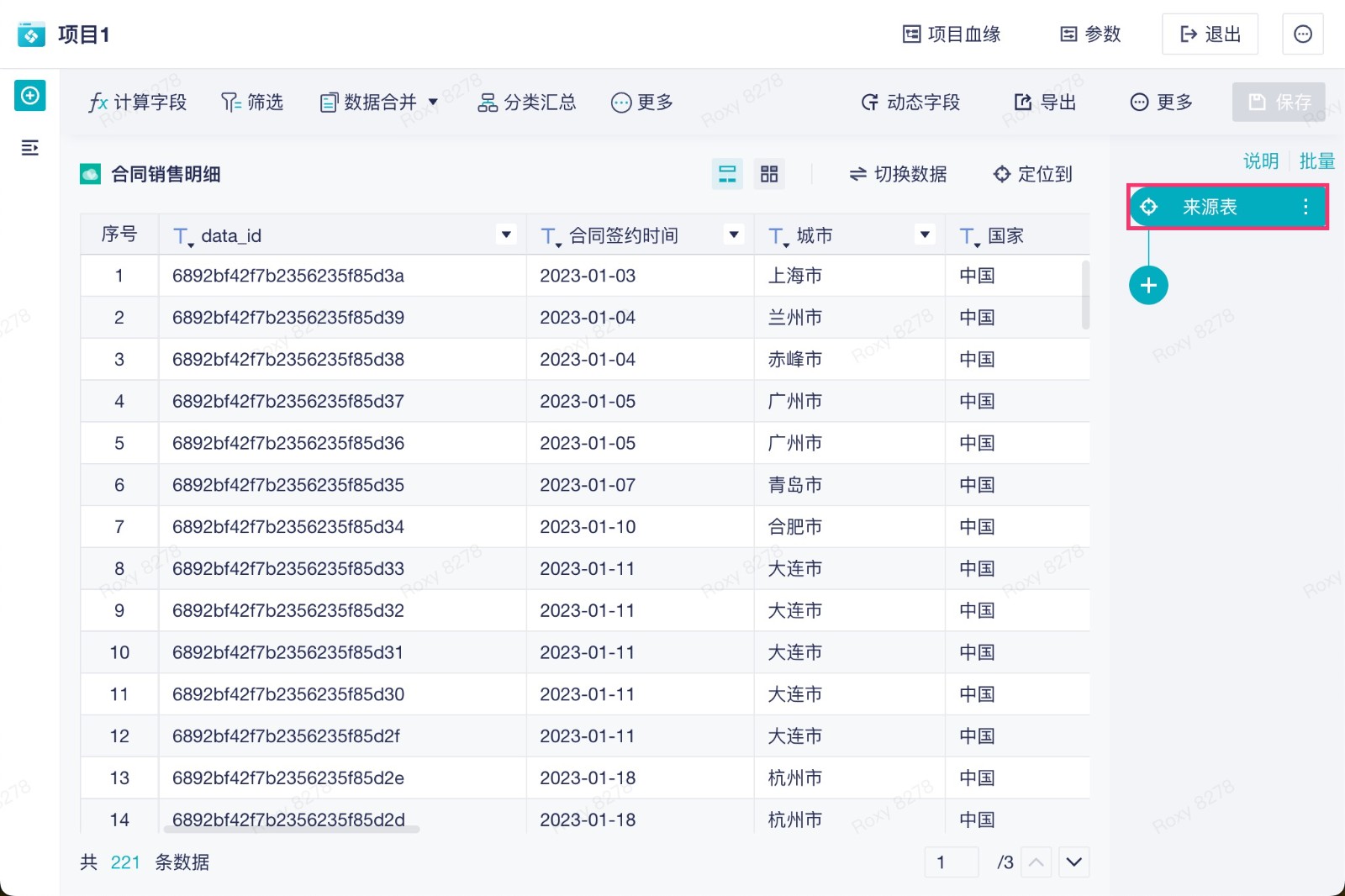
Task: Open 分类汇总 group summary
Action: tap(527, 103)
